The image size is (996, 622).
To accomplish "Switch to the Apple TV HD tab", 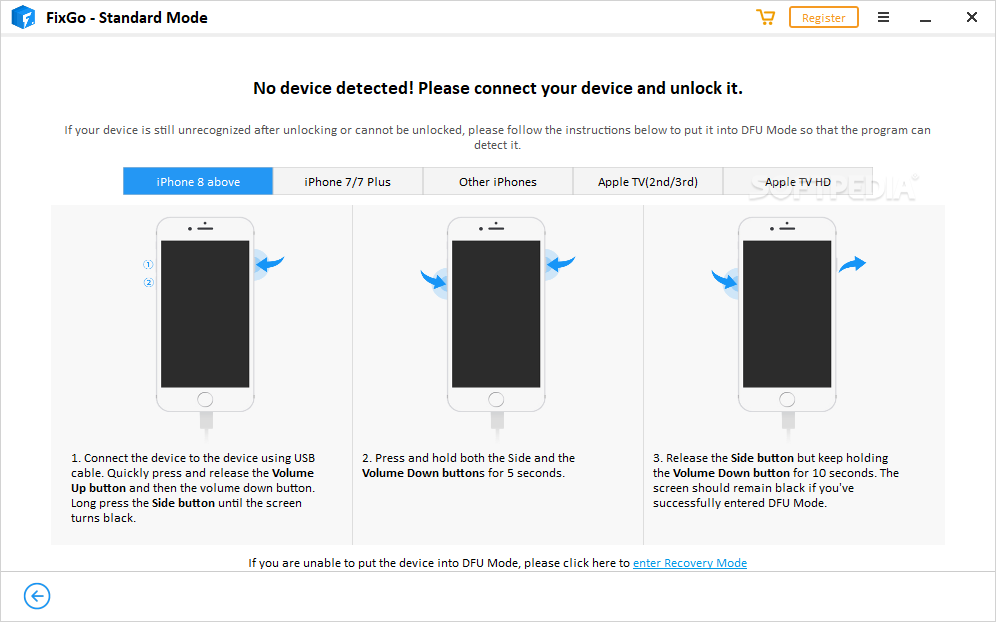I will [798, 182].
